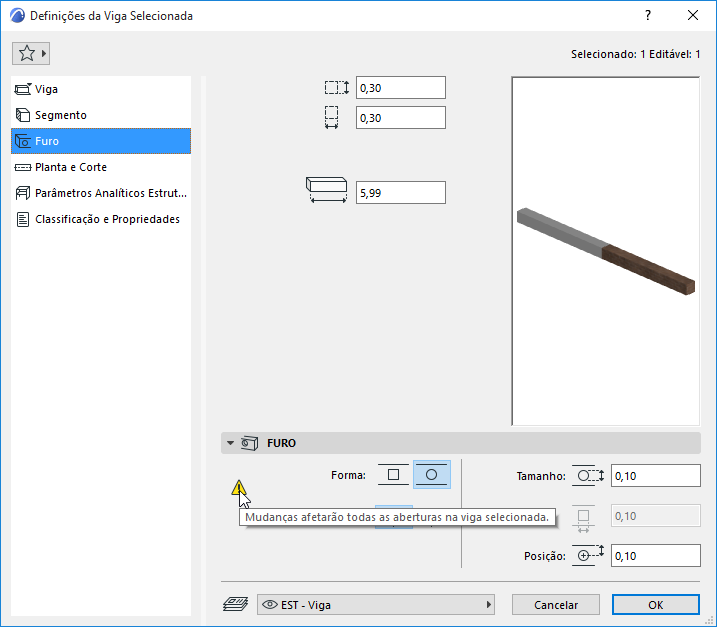The width and height of the screenshot is (717, 627).
Task: Select the Segmento page in sidebar
Action: point(101,115)
